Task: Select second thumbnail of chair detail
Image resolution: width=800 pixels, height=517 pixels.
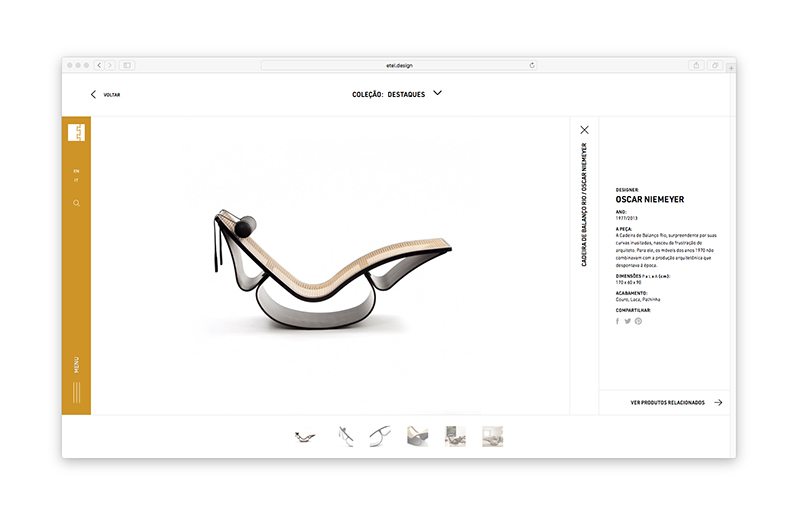Action: click(345, 437)
